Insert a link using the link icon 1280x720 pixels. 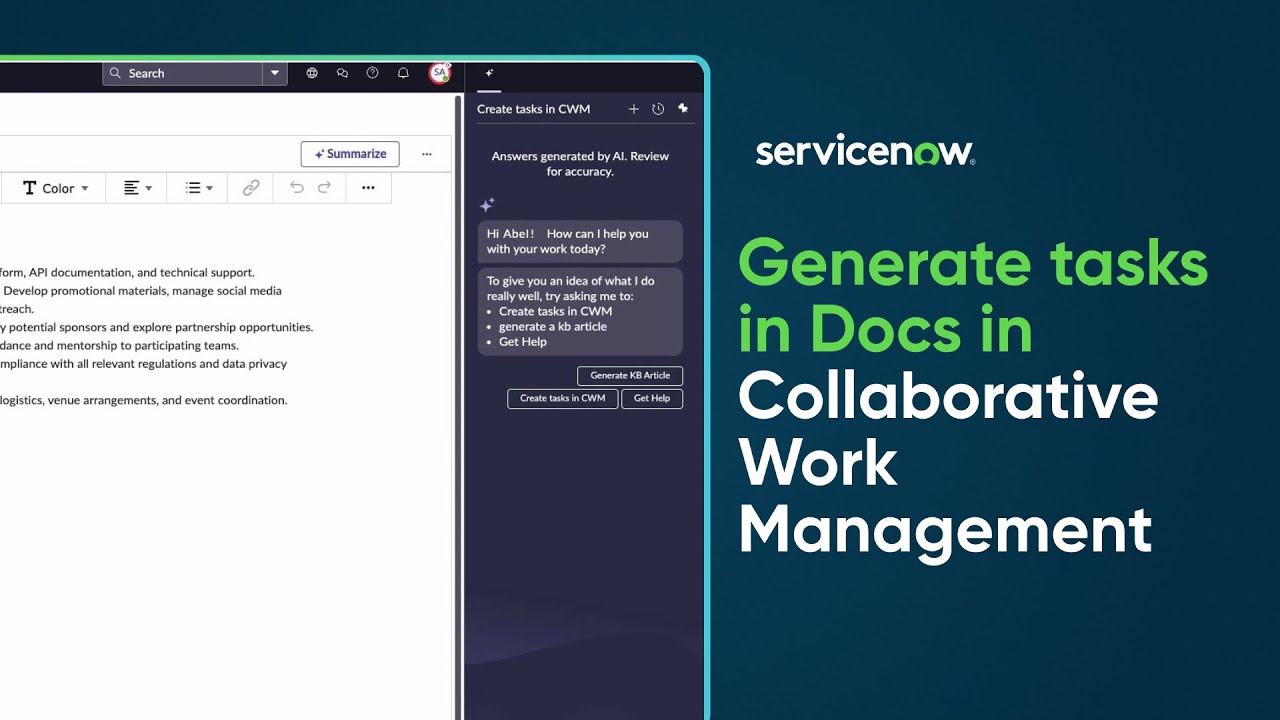[x=249, y=188]
